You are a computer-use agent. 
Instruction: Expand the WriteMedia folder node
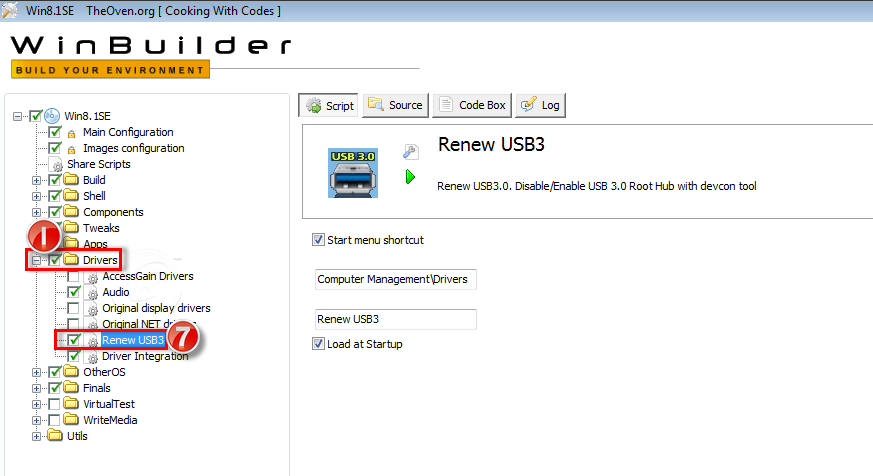[36, 420]
